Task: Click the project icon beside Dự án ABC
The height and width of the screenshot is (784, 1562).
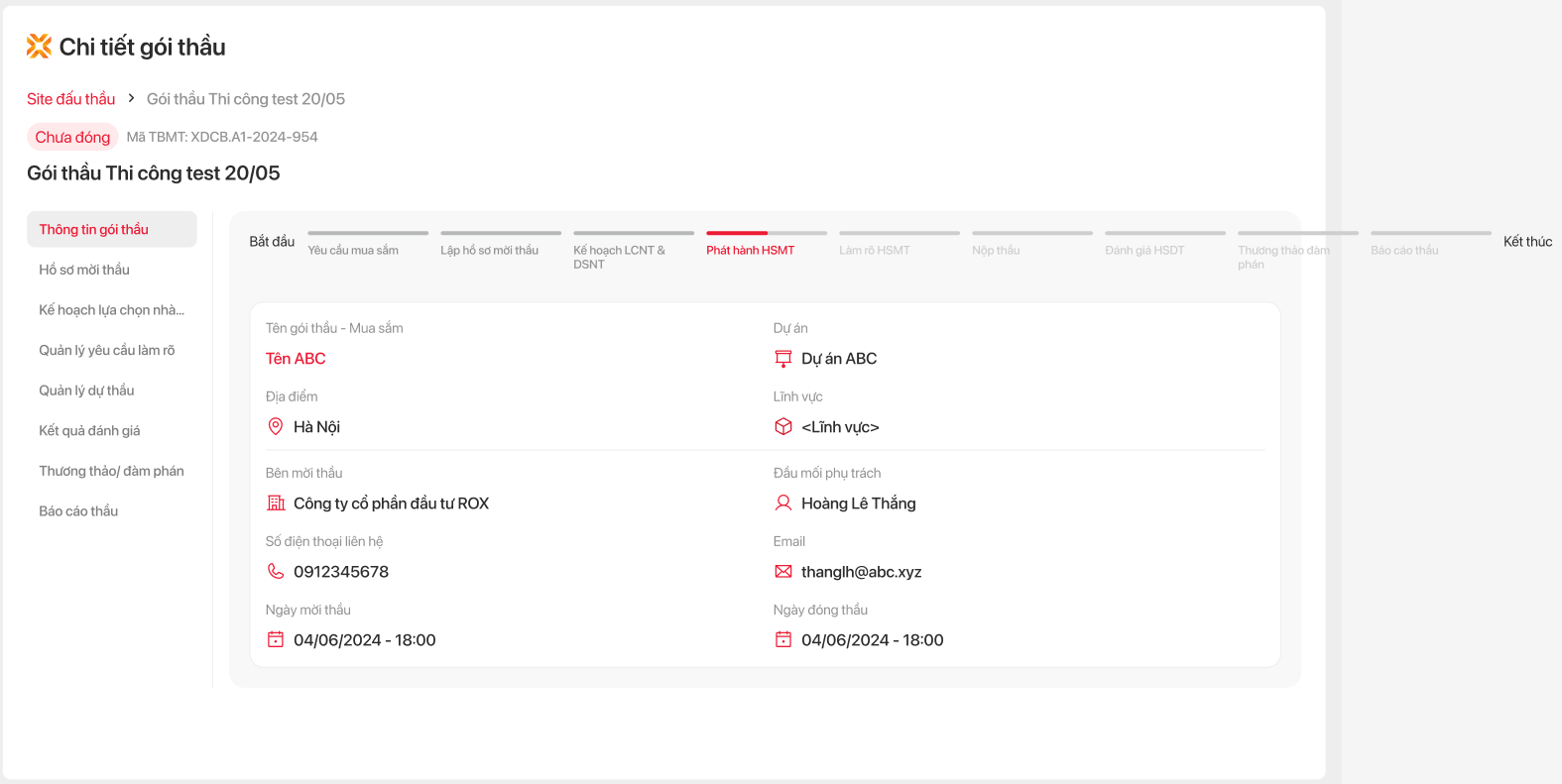Action: 782,359
